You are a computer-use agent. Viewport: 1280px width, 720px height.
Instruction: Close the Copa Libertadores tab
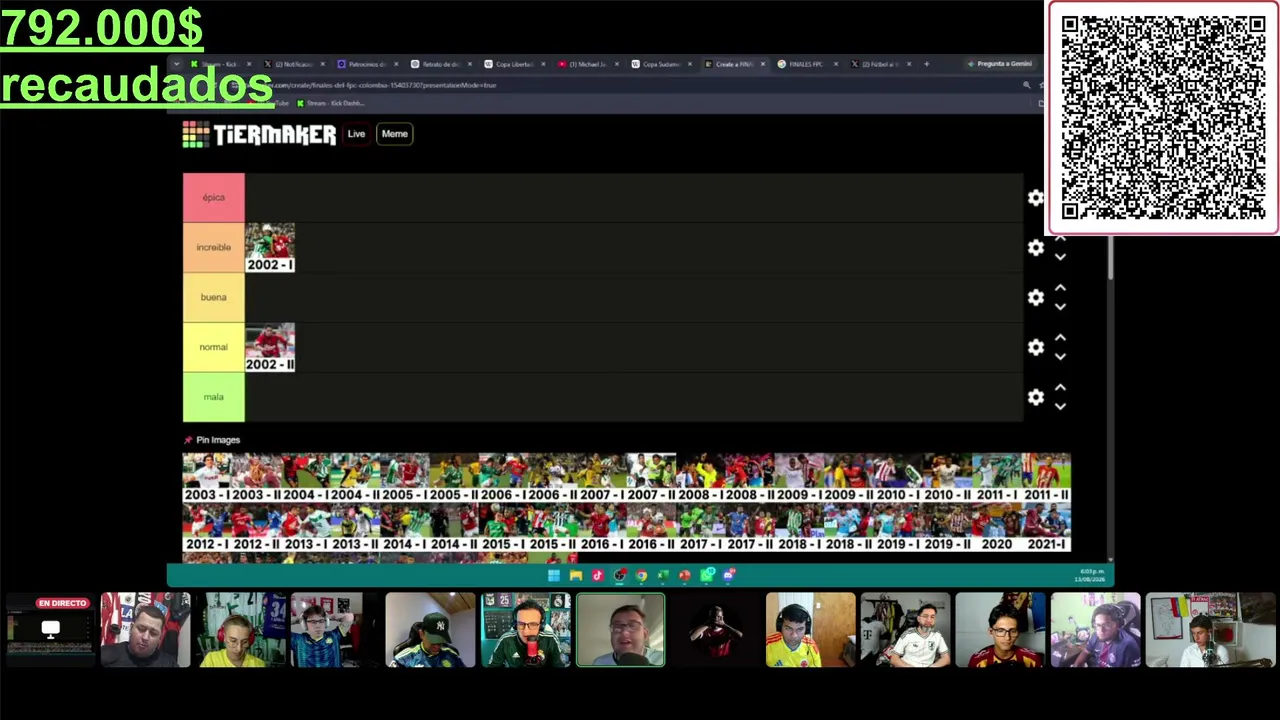[x=543, y=64]
